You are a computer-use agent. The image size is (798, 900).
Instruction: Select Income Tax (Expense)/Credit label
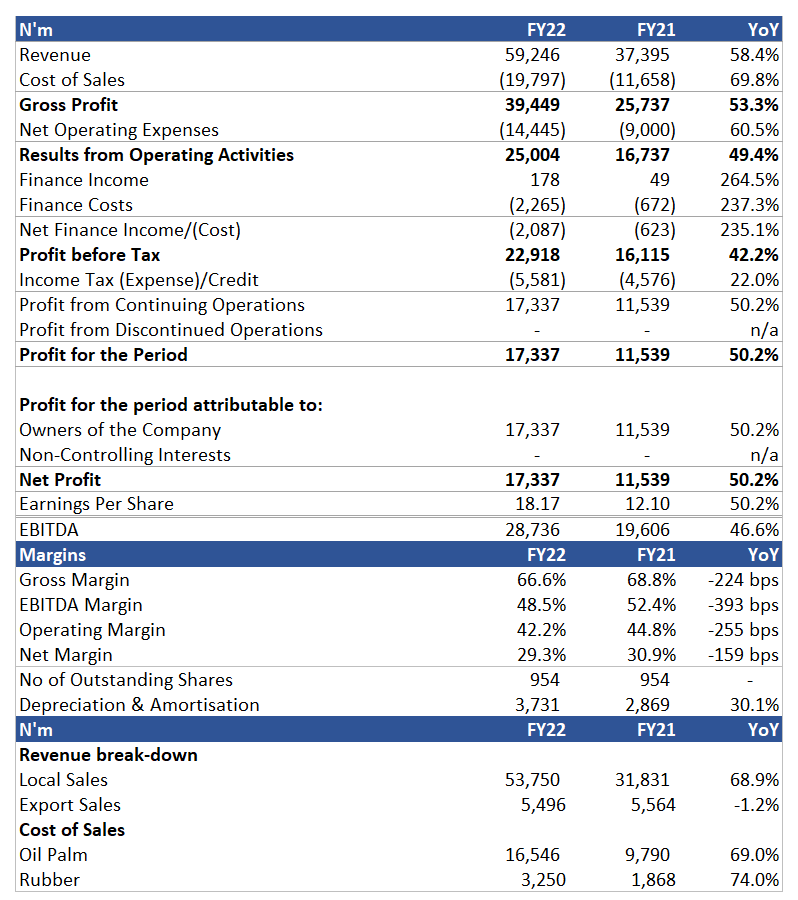(x=139, y=280)
